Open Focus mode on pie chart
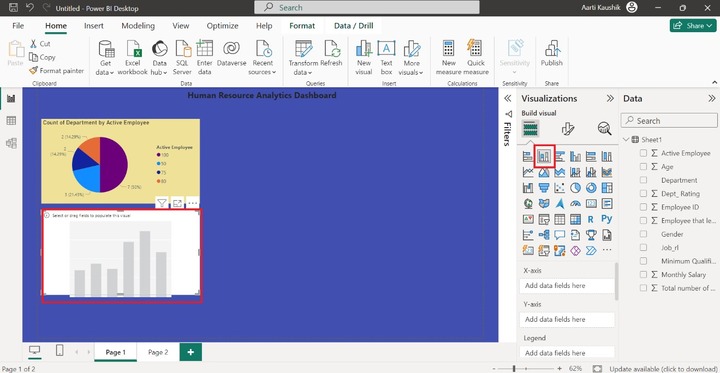This screenshot has height=373, width=720. pyautogui.click(x=177, y=203)
